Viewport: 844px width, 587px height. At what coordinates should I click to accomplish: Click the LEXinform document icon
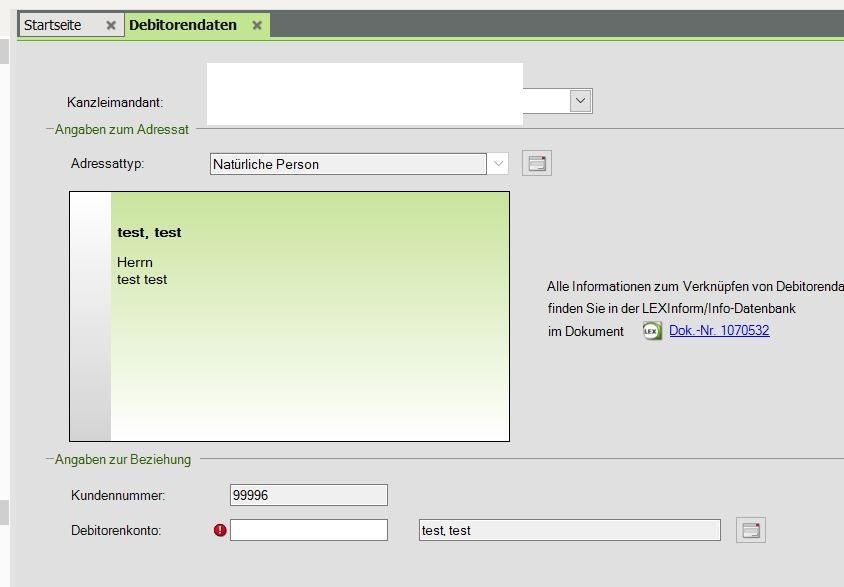tap(651, 331)
